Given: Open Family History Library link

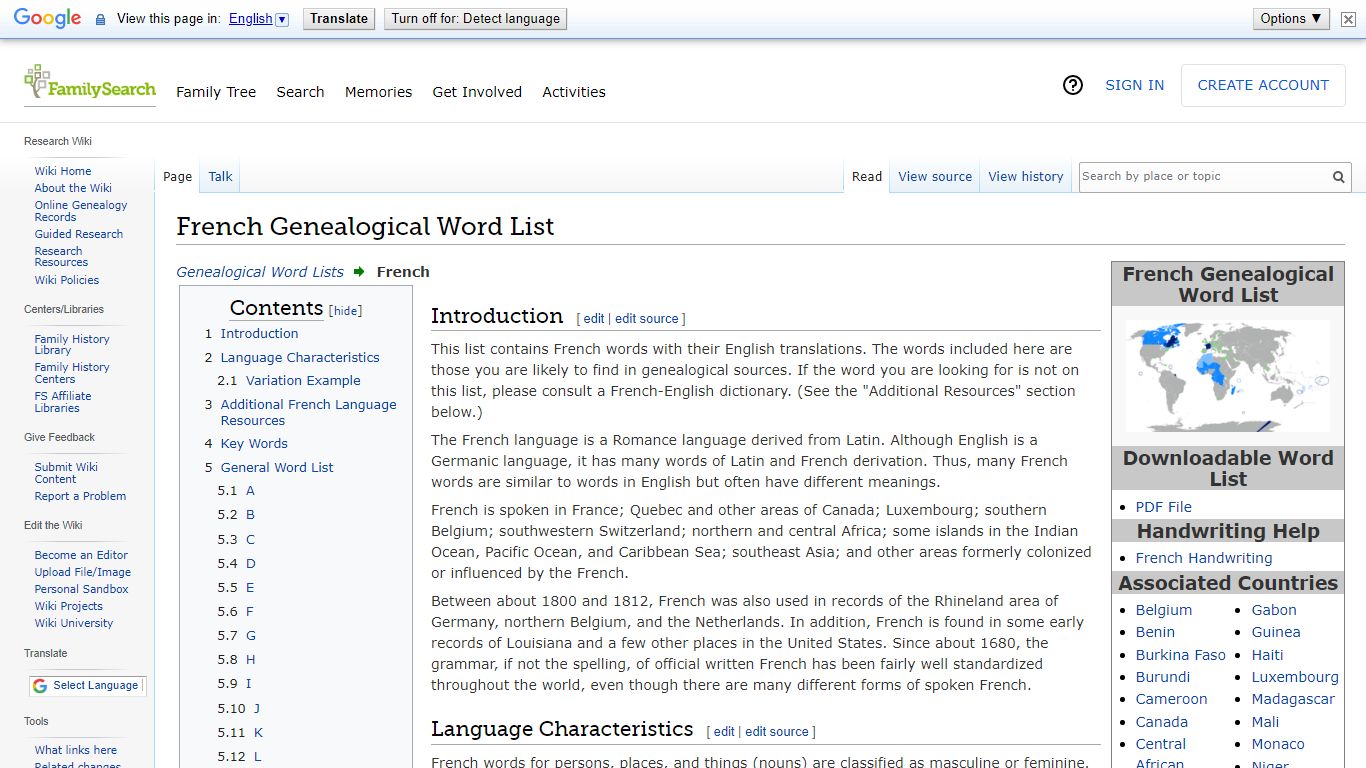Looking at the screenshot, I should tap(72, 345).
